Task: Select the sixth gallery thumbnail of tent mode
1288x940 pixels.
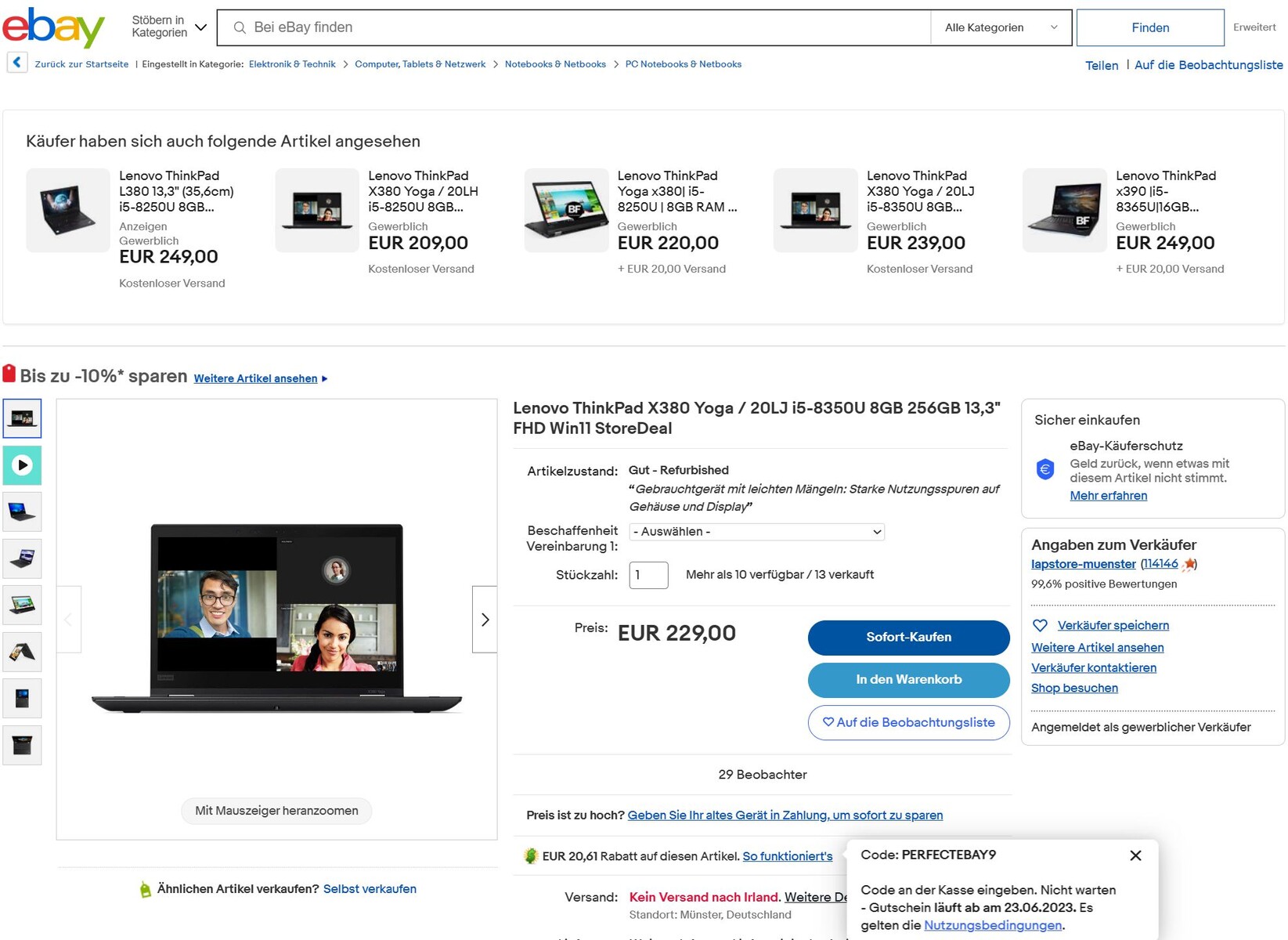Action: 22,652
